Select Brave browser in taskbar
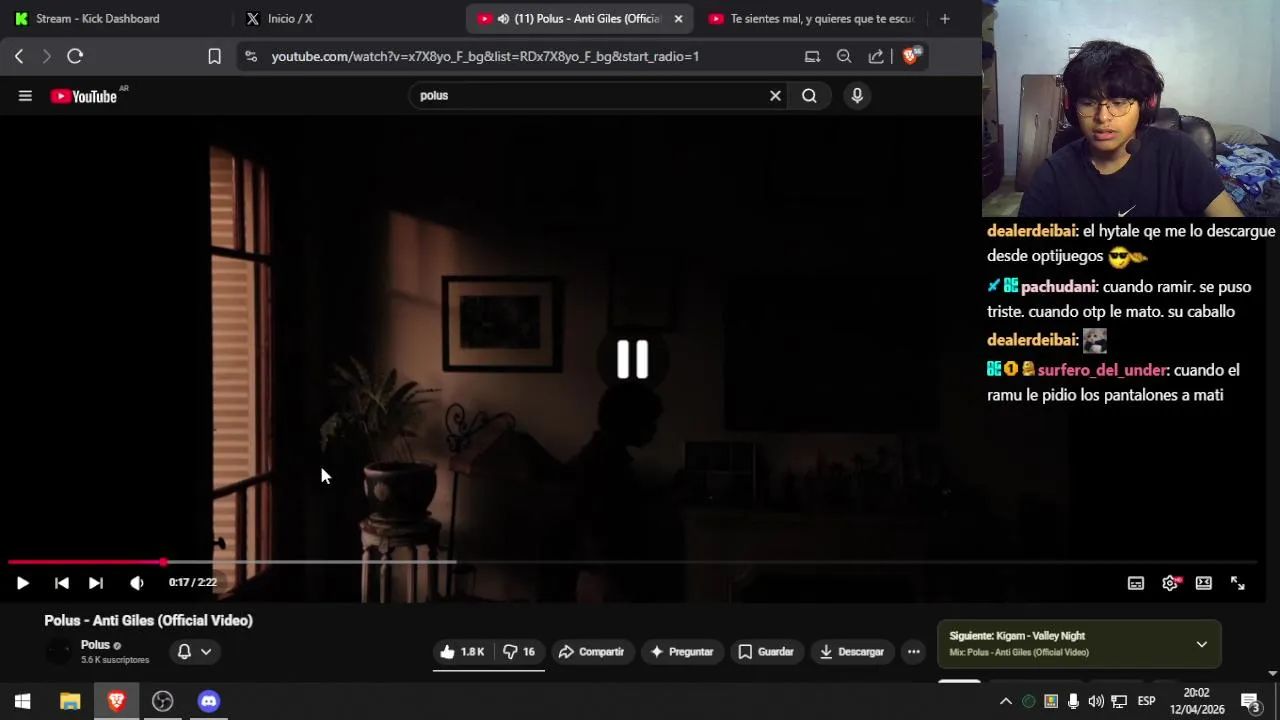1280x720 pixels. pyautogui.click(x=116, y=701)
